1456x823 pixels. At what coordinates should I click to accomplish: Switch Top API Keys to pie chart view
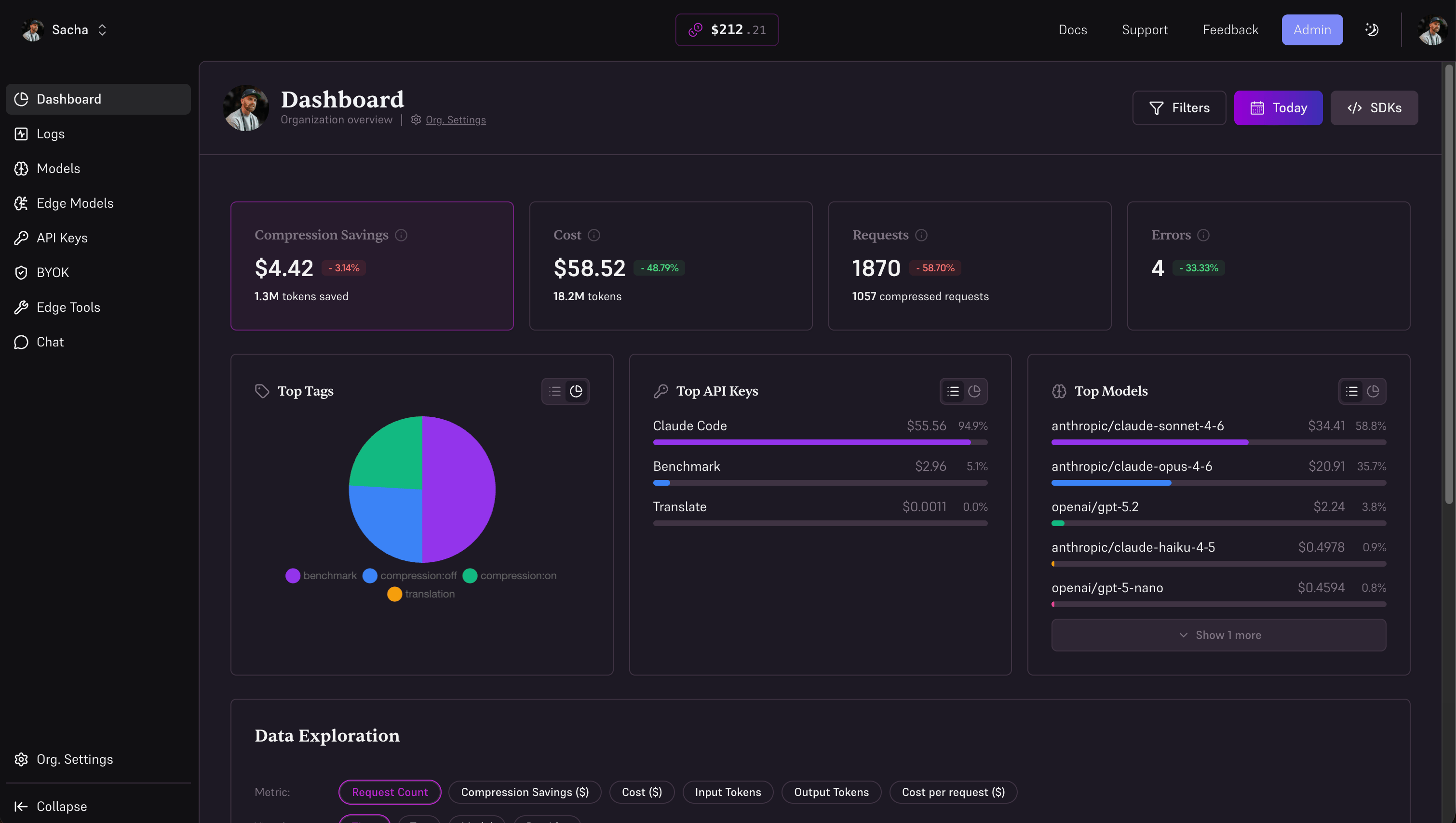point(974,391)
